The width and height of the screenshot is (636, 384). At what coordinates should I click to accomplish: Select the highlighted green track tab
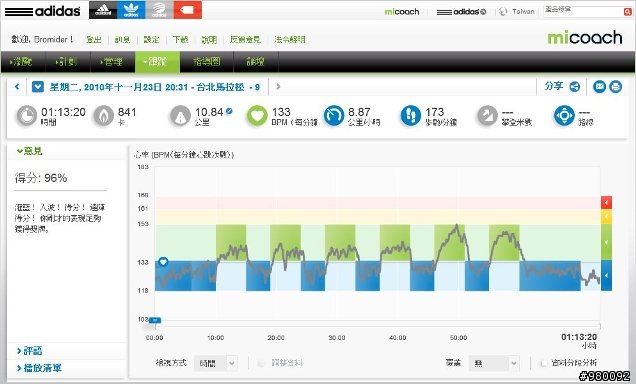[x=157, y=62]
